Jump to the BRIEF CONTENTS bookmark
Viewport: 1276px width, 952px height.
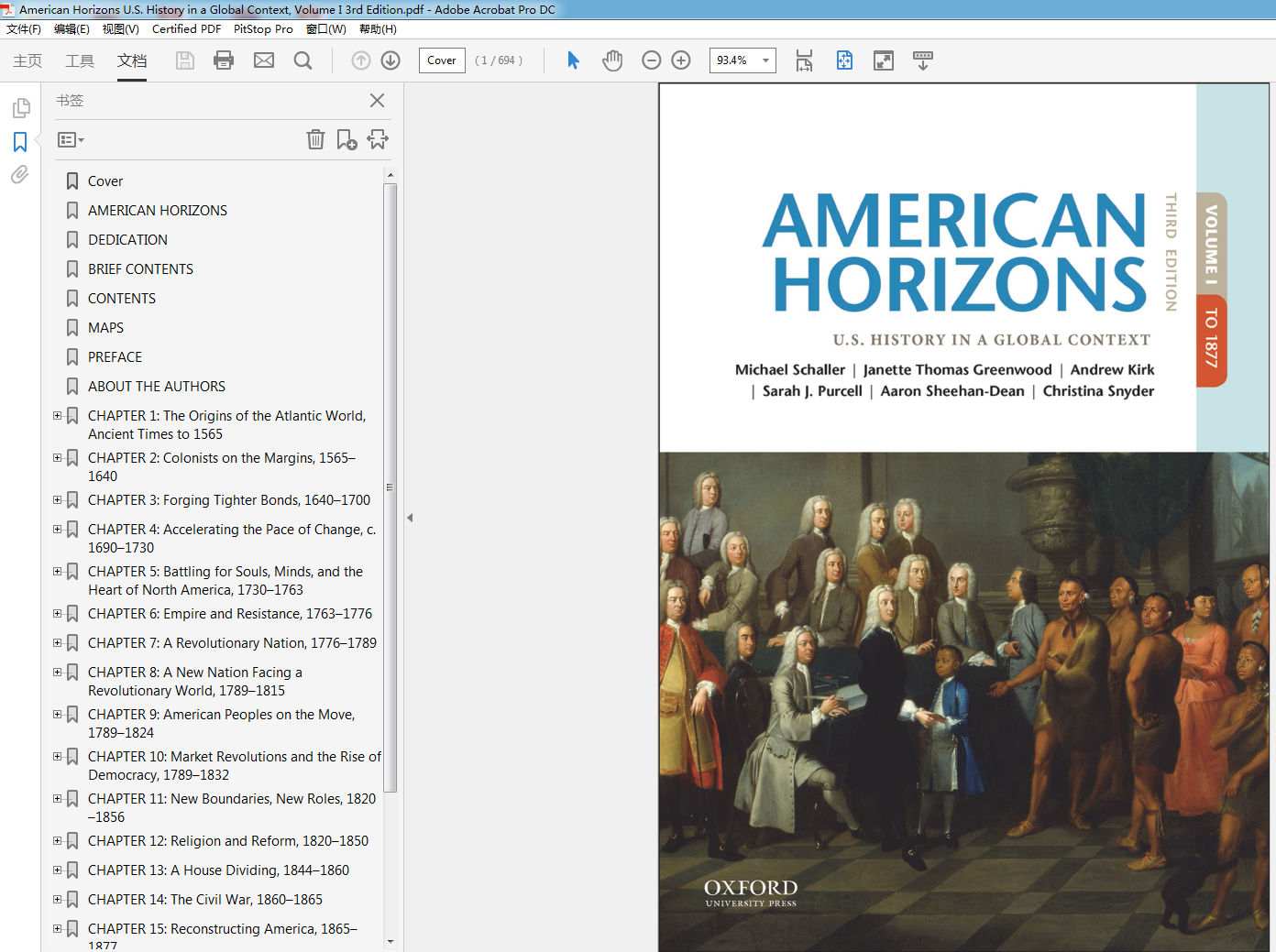[x=140, y=269]
